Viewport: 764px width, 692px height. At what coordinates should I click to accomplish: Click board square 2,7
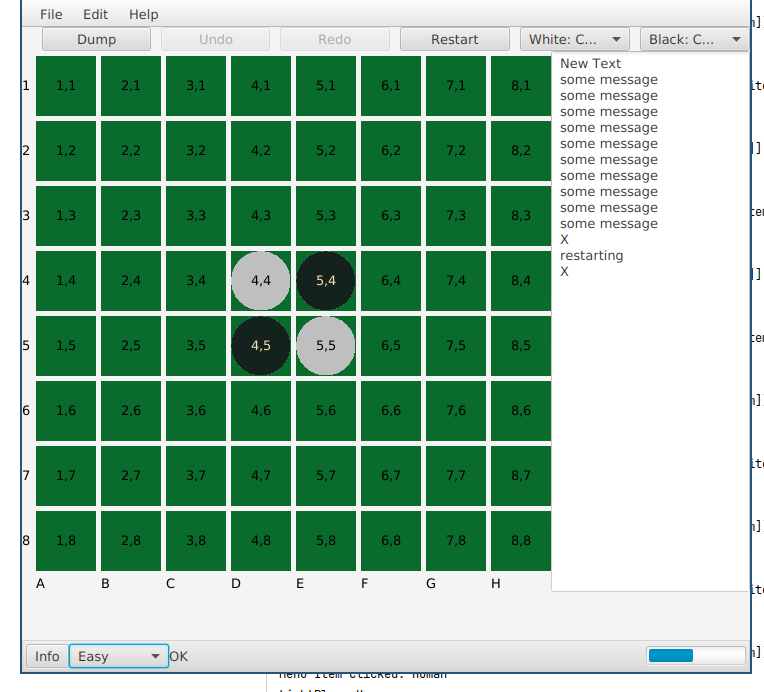(131, 476)
